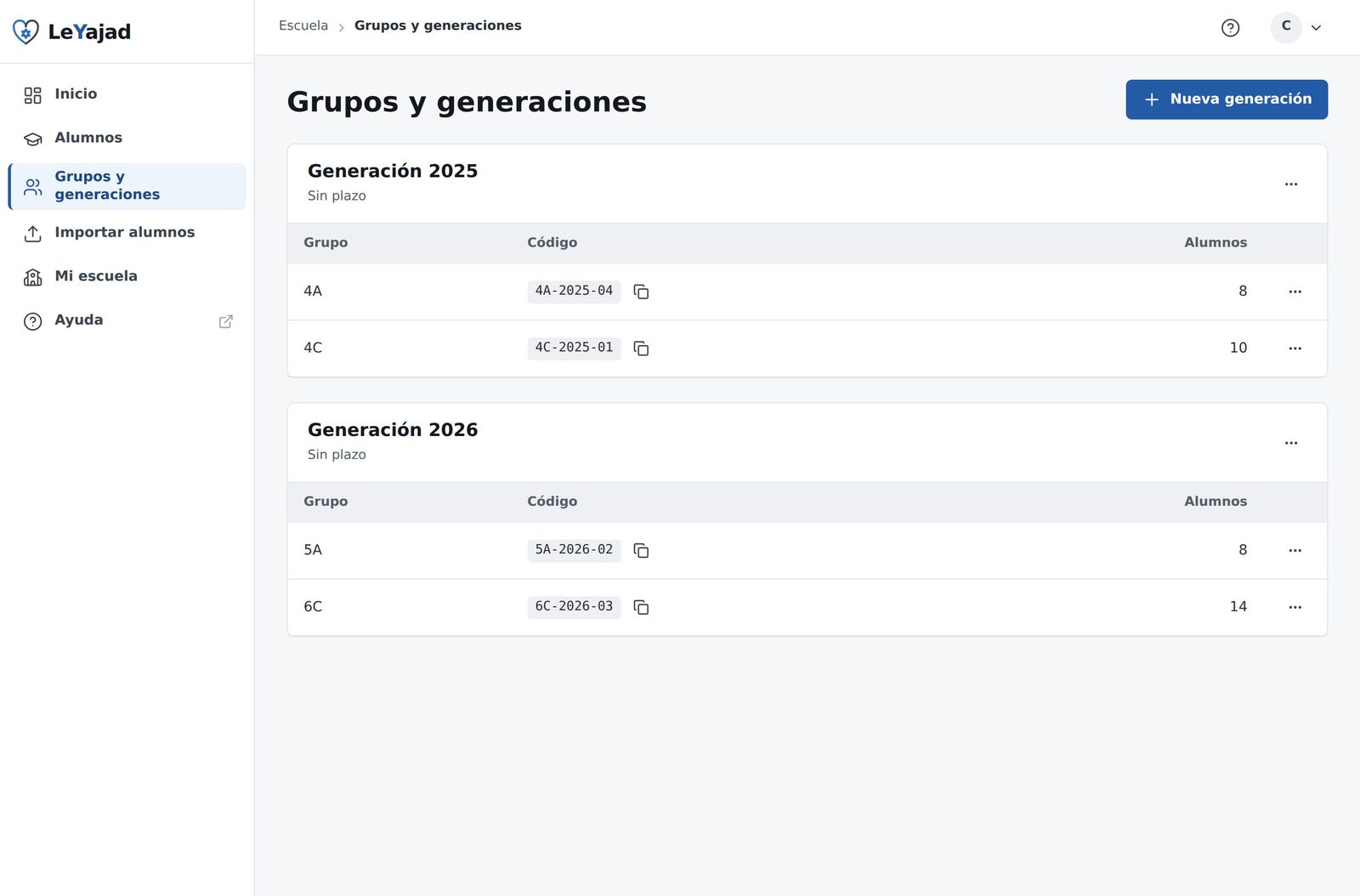Click the plus icon on Nueva generación

click(1152, 100)
